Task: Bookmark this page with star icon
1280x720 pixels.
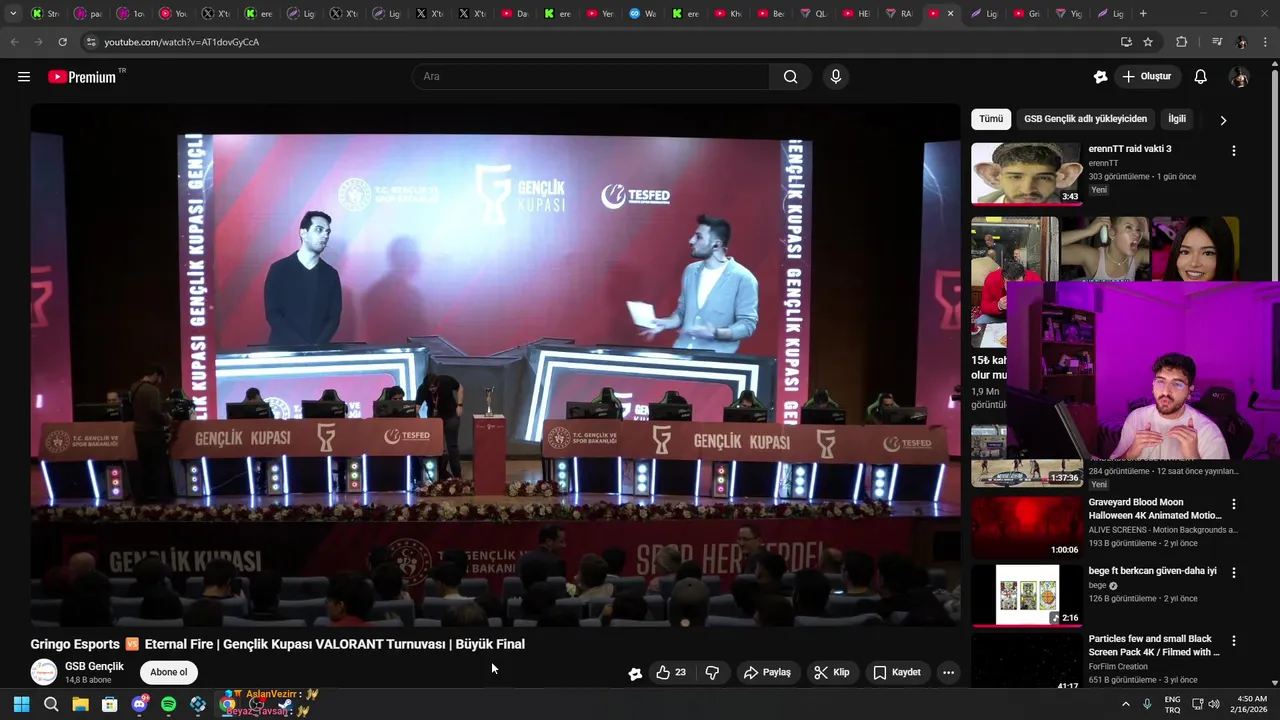Action: click(x=1148, y=42)
